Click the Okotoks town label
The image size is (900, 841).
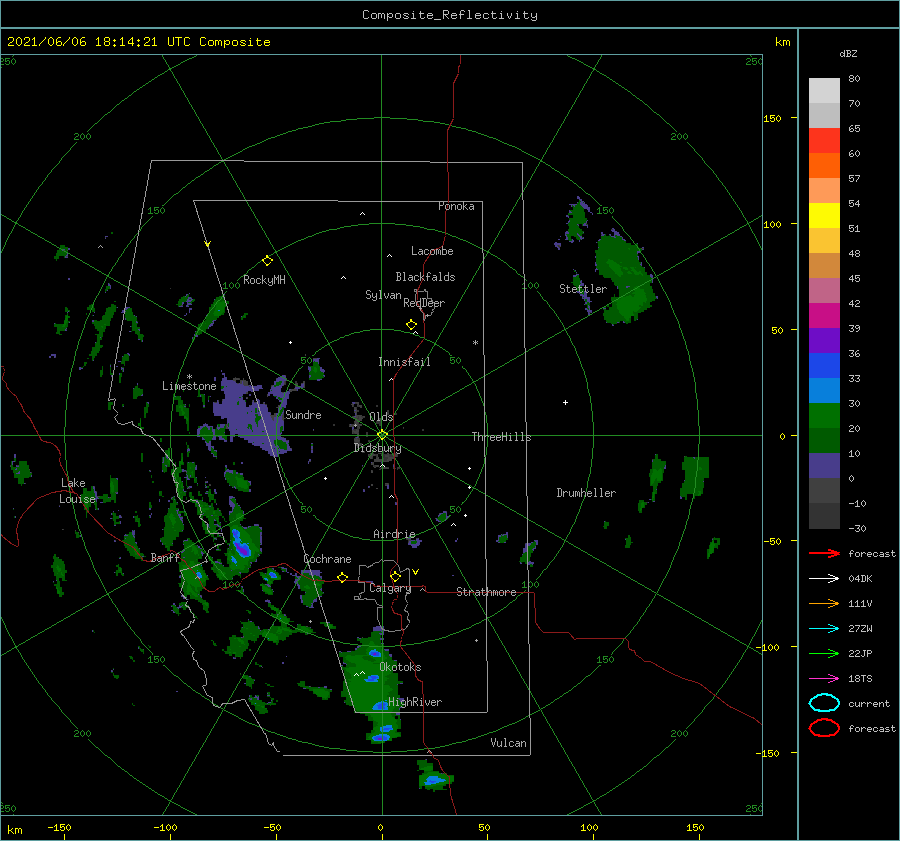tap(400, 667)
